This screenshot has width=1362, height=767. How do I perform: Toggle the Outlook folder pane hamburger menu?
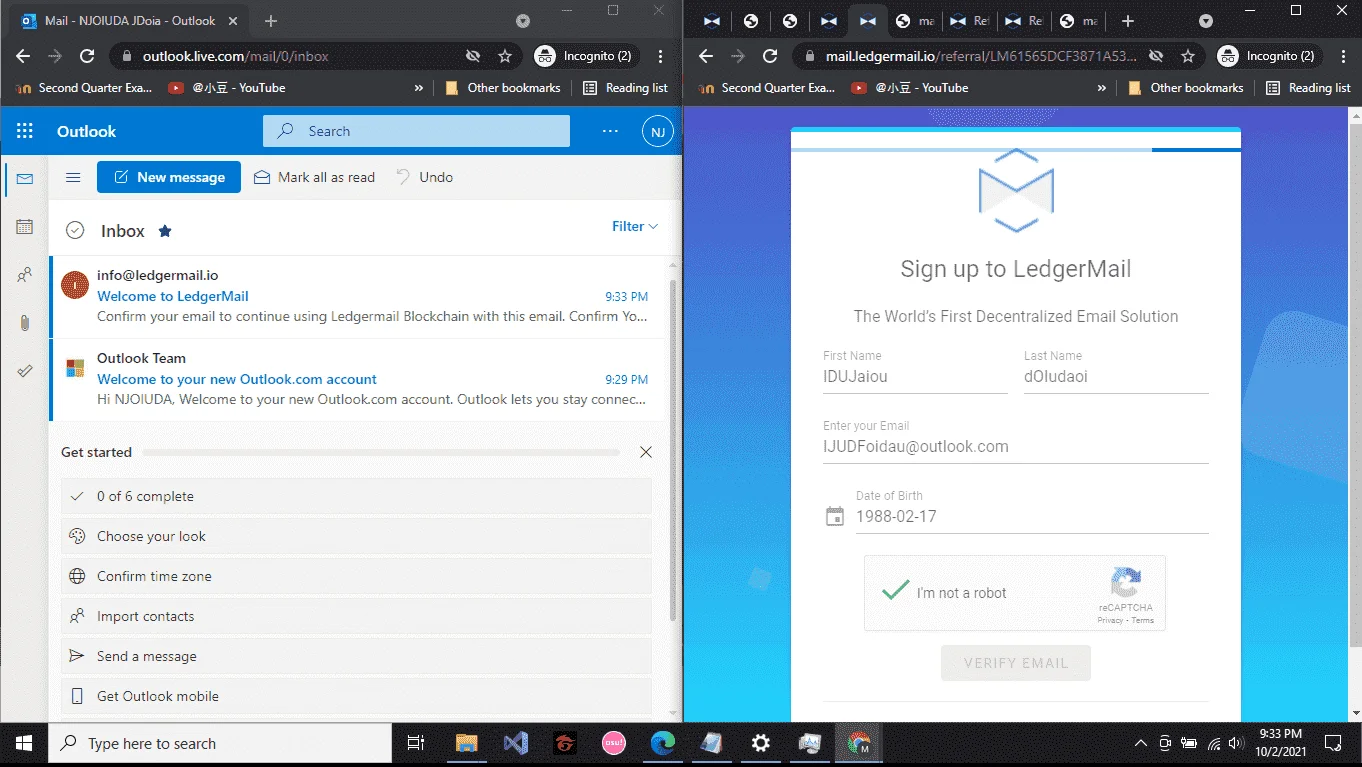pos(73,177)
